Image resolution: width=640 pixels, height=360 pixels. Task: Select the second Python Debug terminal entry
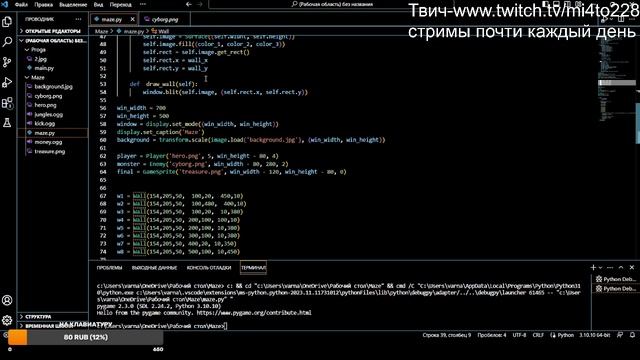click(615, 289)
